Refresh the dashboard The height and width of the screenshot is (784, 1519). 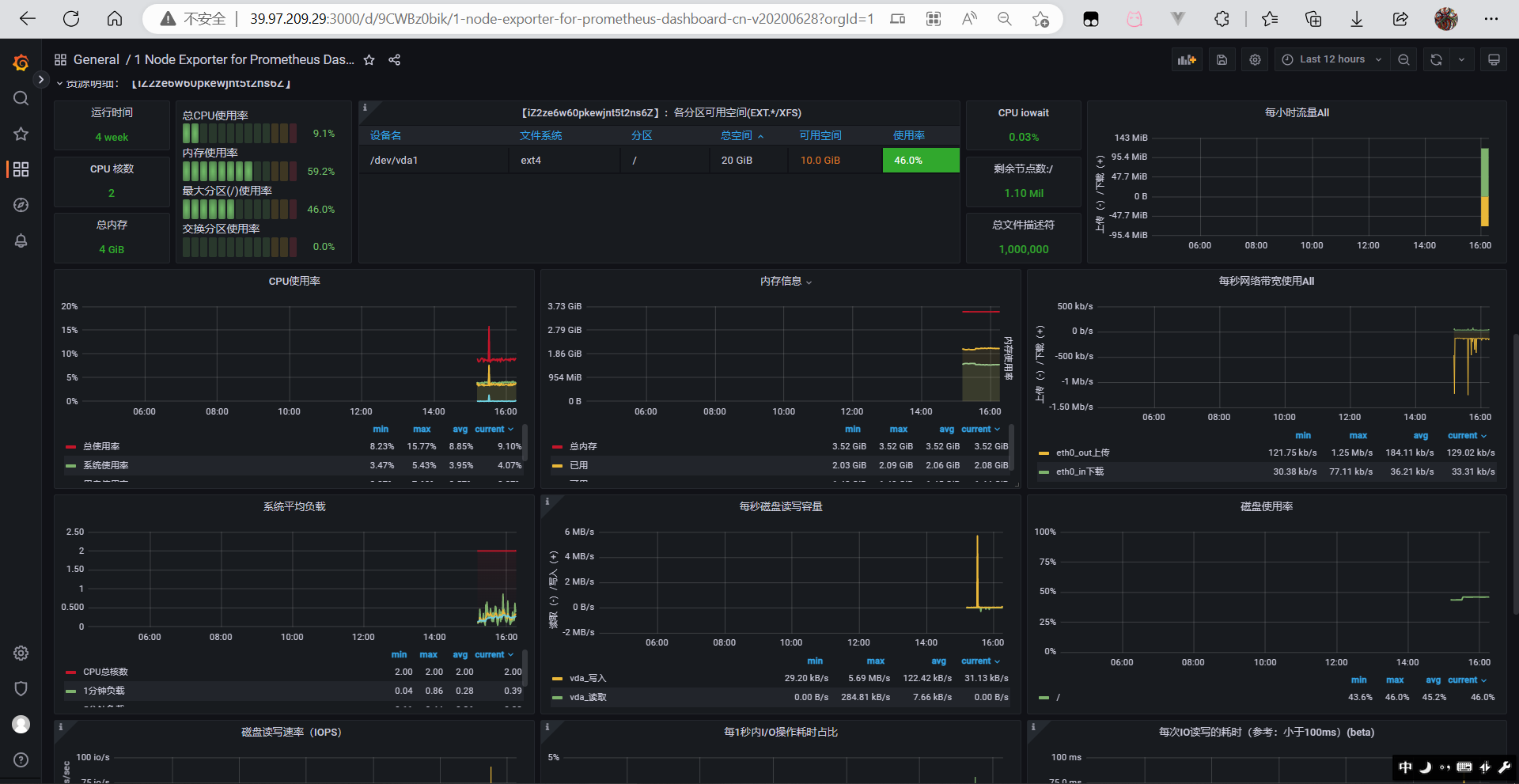pyautogui.click(x=1436, y=59)
